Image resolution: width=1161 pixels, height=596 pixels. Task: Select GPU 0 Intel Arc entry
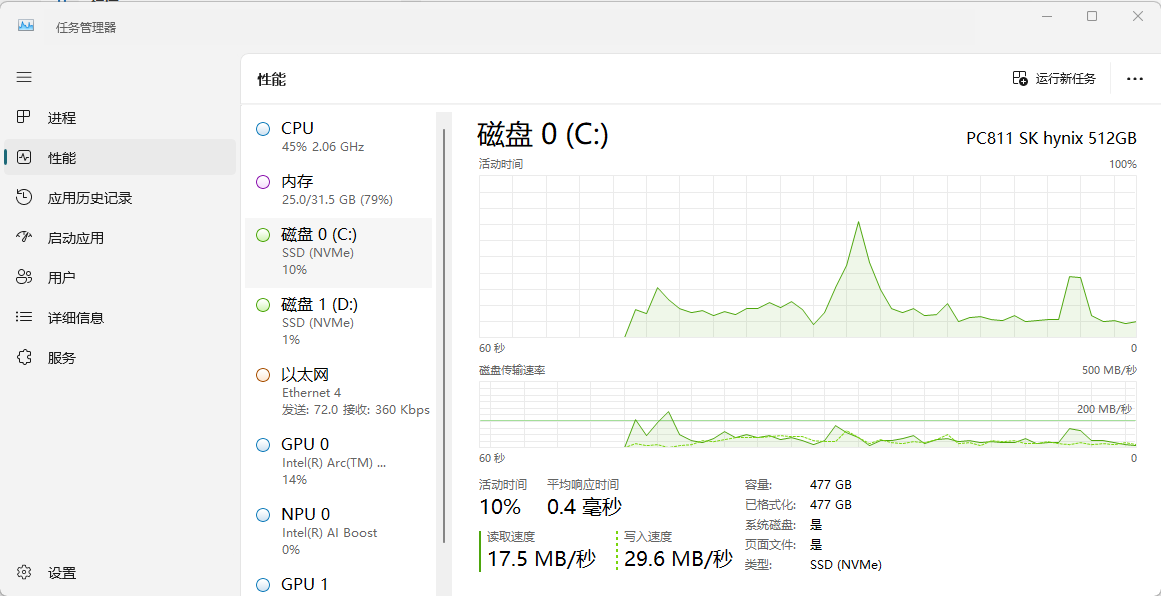tap(338, 461)
